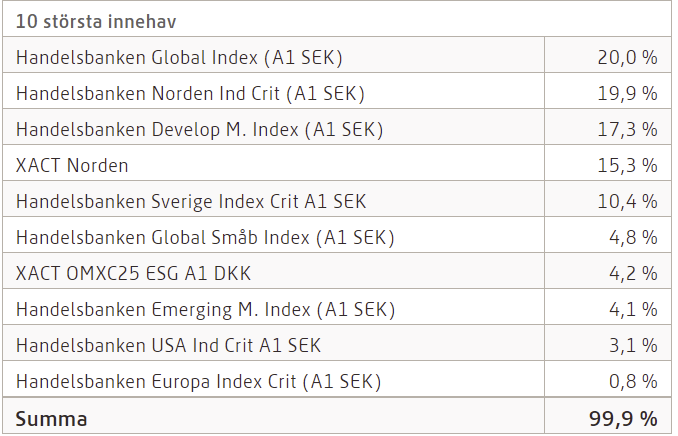This screenshot has height=436, width=678.
Task: Select Handelsbanken Sverige Index Crit A1 SEK
Action: pyautogui.click(x=191, y=201)
